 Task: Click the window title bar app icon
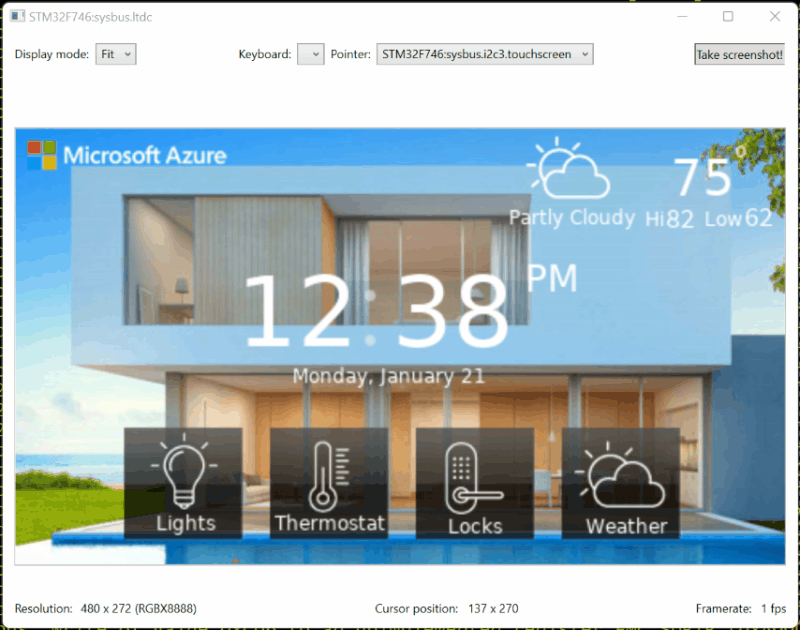pos(17,16)
